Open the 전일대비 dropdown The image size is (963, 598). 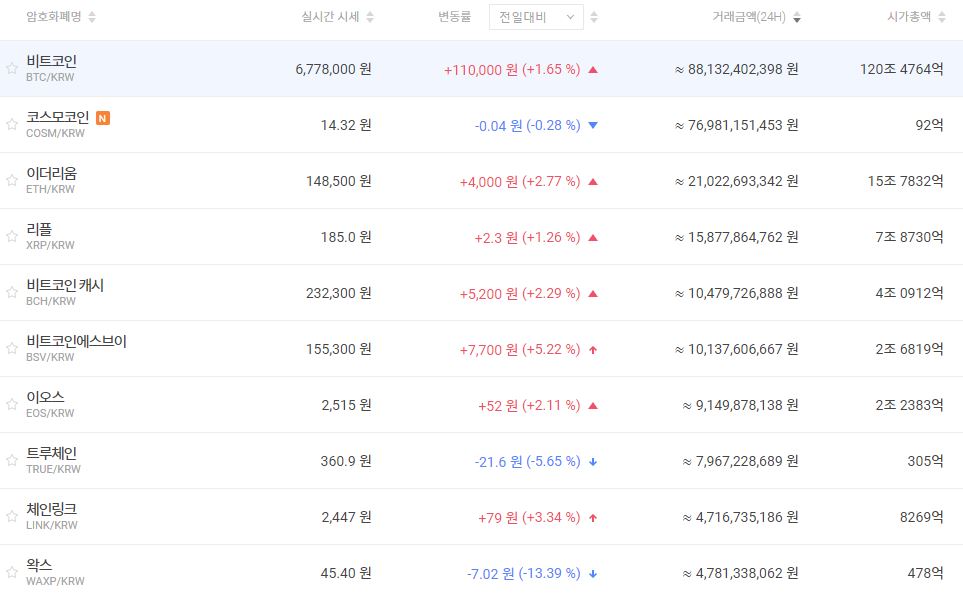[535, 17]
